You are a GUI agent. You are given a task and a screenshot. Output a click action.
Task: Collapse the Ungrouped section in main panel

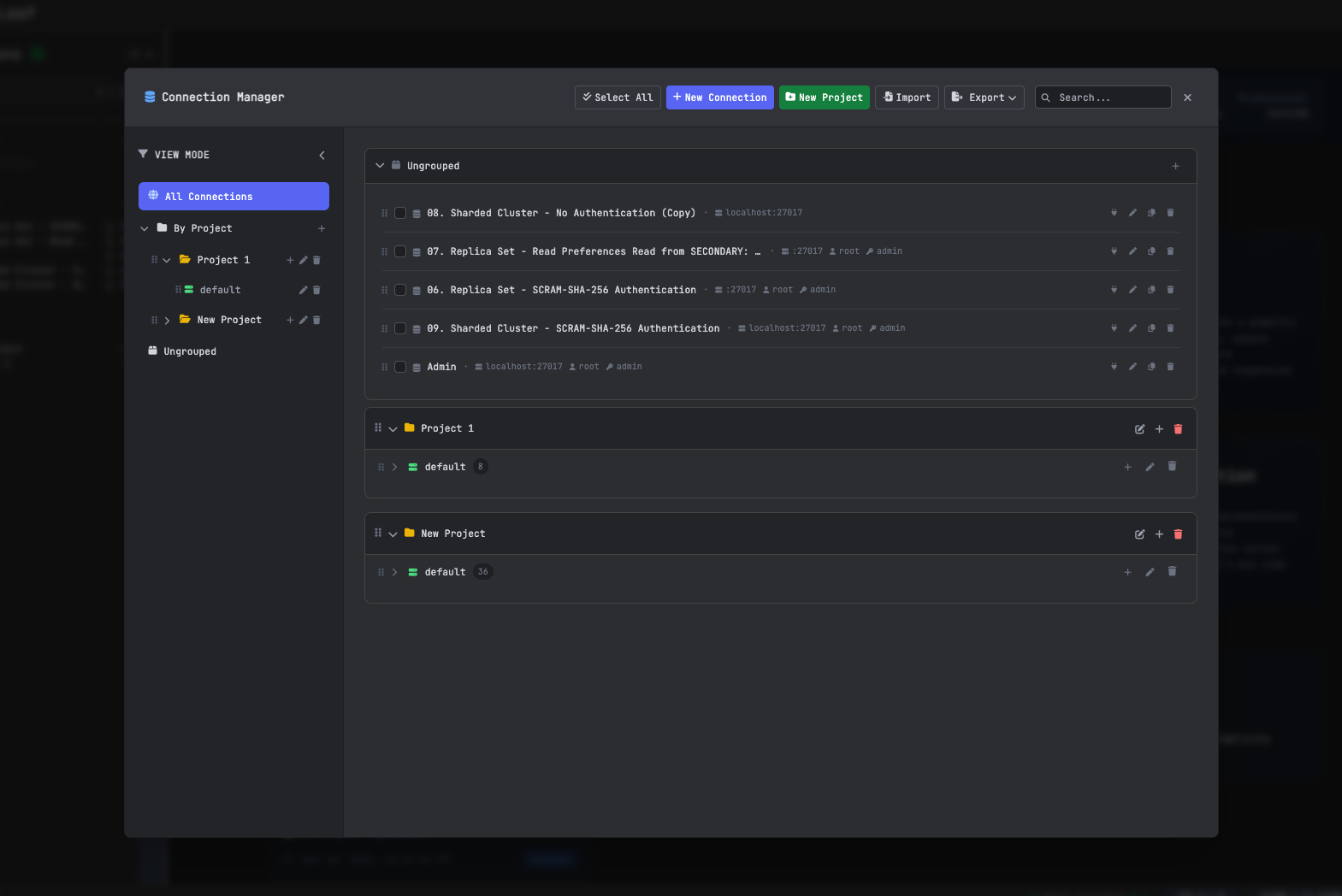tap(380, 166)
